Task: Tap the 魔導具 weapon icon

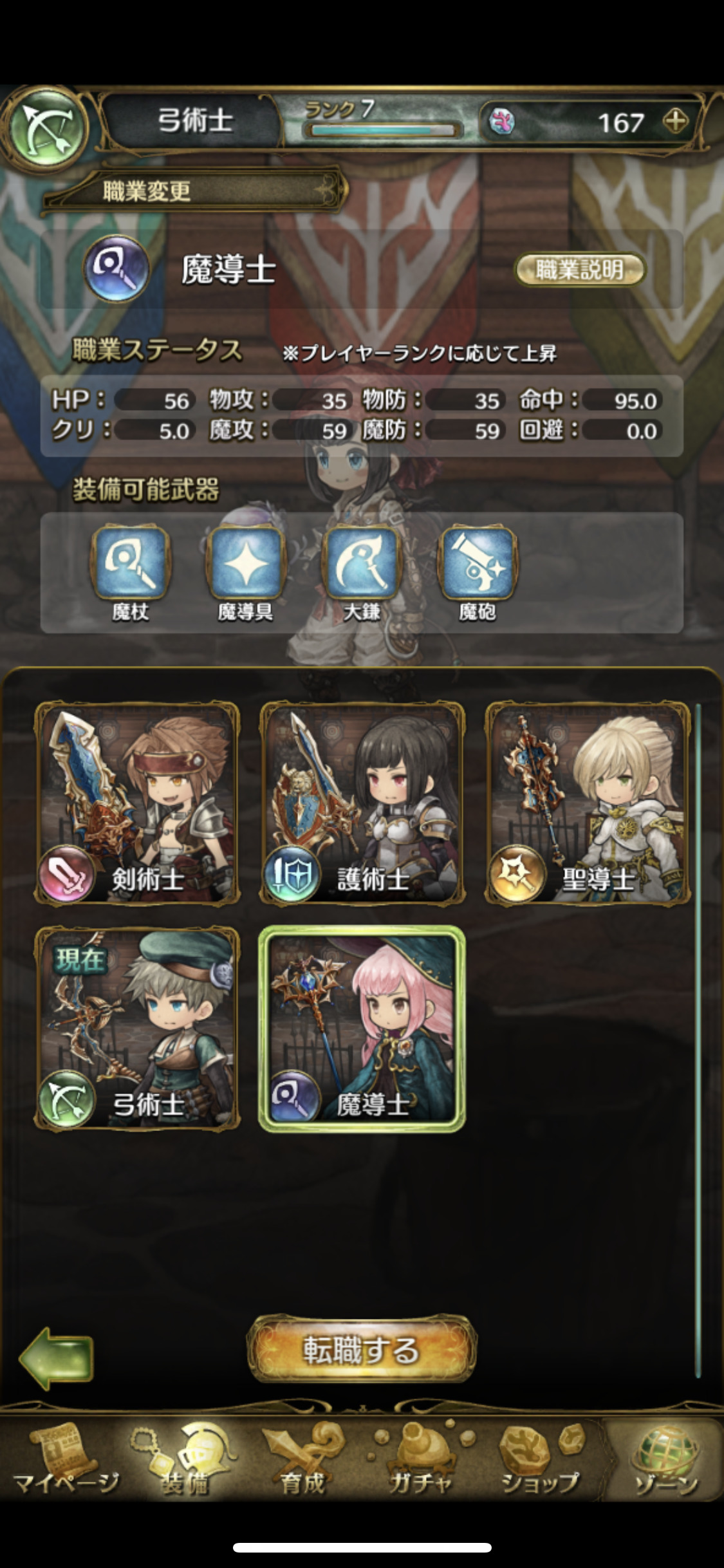Action: click(x=245, y=562)
